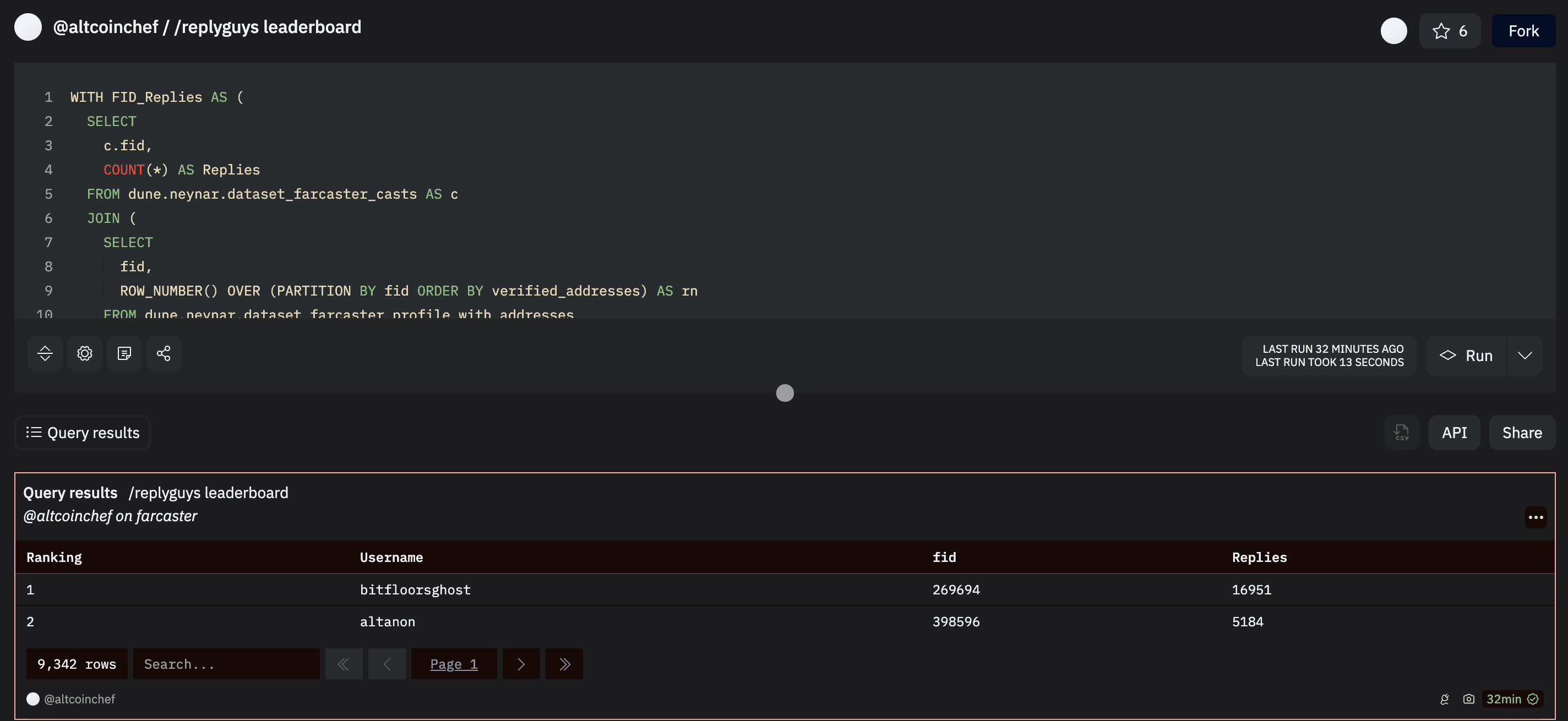Click the 9,342 rows counter
Screen dimensions: 1568x721
(77, 664)
